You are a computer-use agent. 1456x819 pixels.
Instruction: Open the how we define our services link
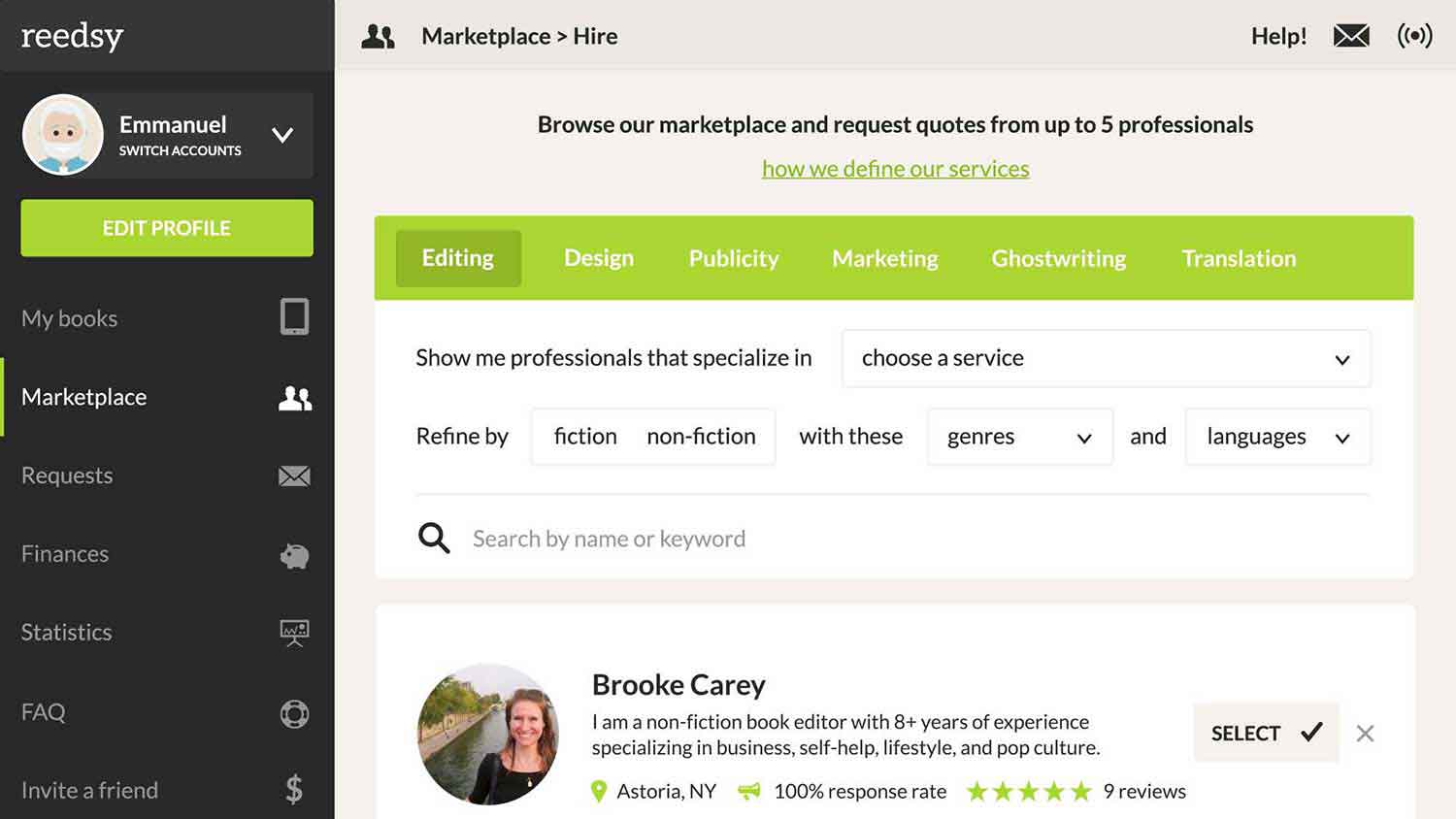[x=895, y=168]
